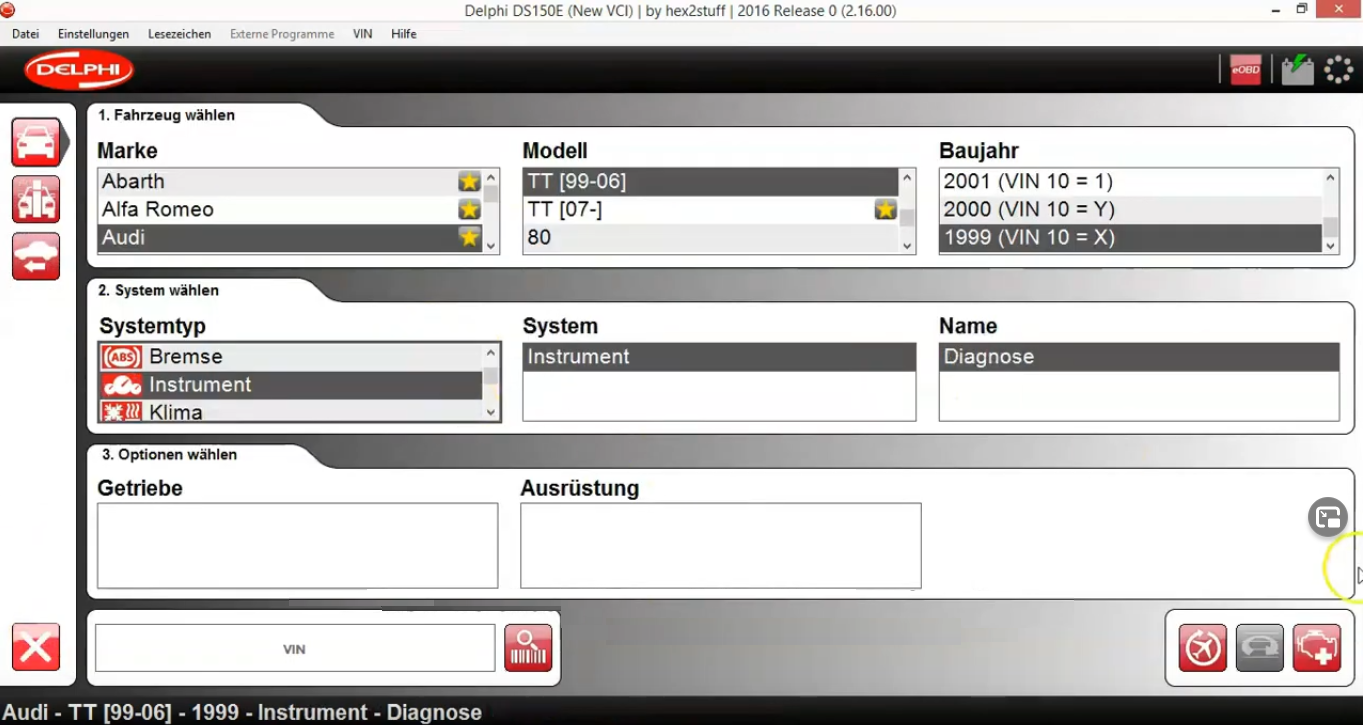Click the climate icon beside Klima
1363x725 pixels.
[x=122, y=412]
